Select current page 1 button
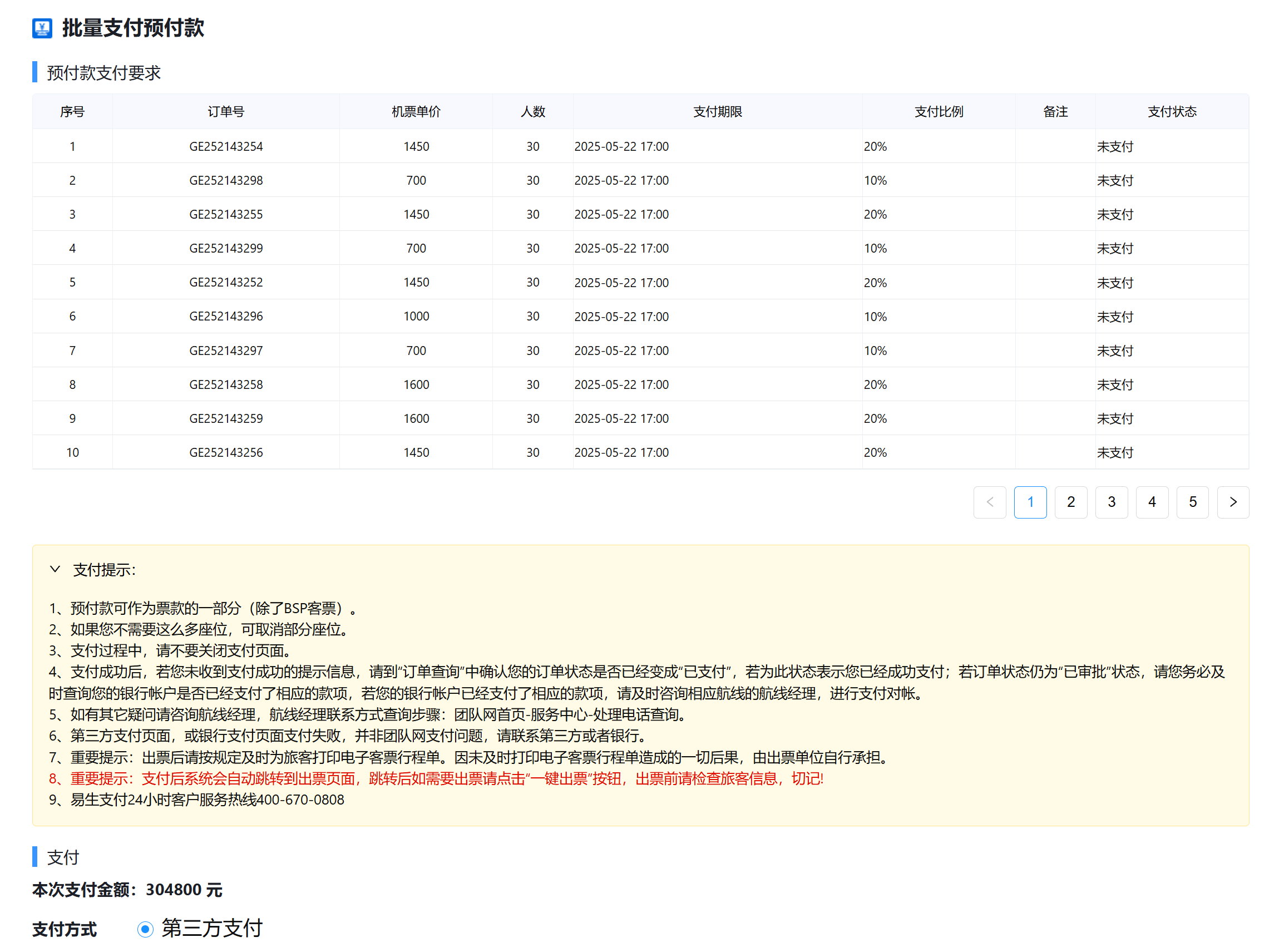Image resolution: width=1279 pixels, height=952 pixels. 1030,502
